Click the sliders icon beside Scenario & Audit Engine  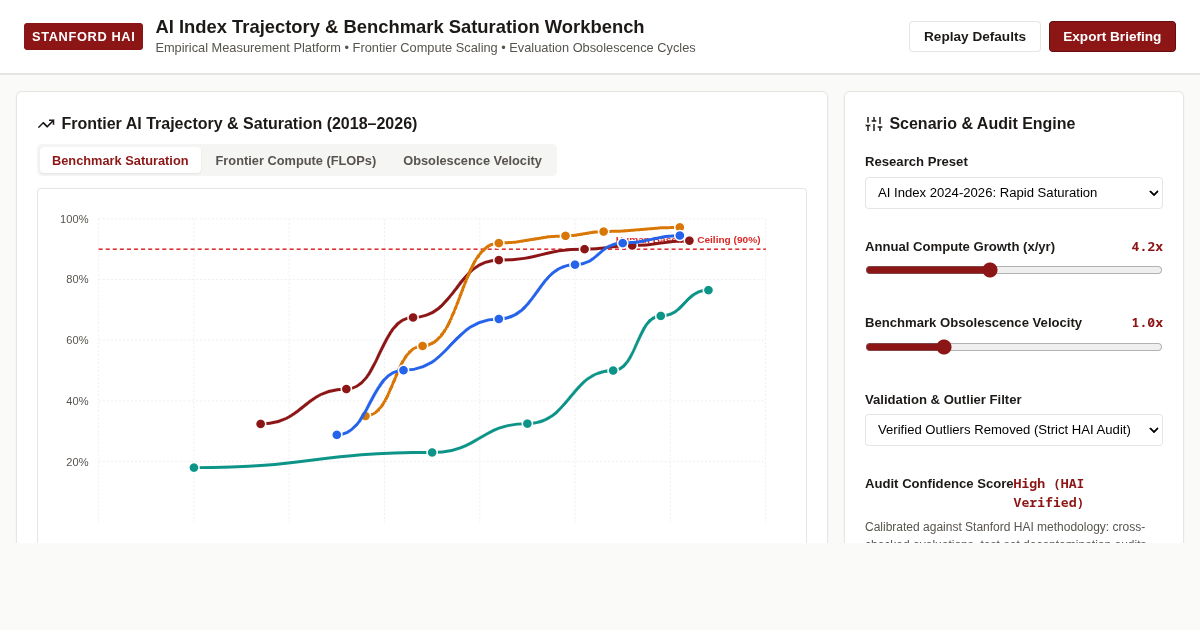tap(873, 124)
